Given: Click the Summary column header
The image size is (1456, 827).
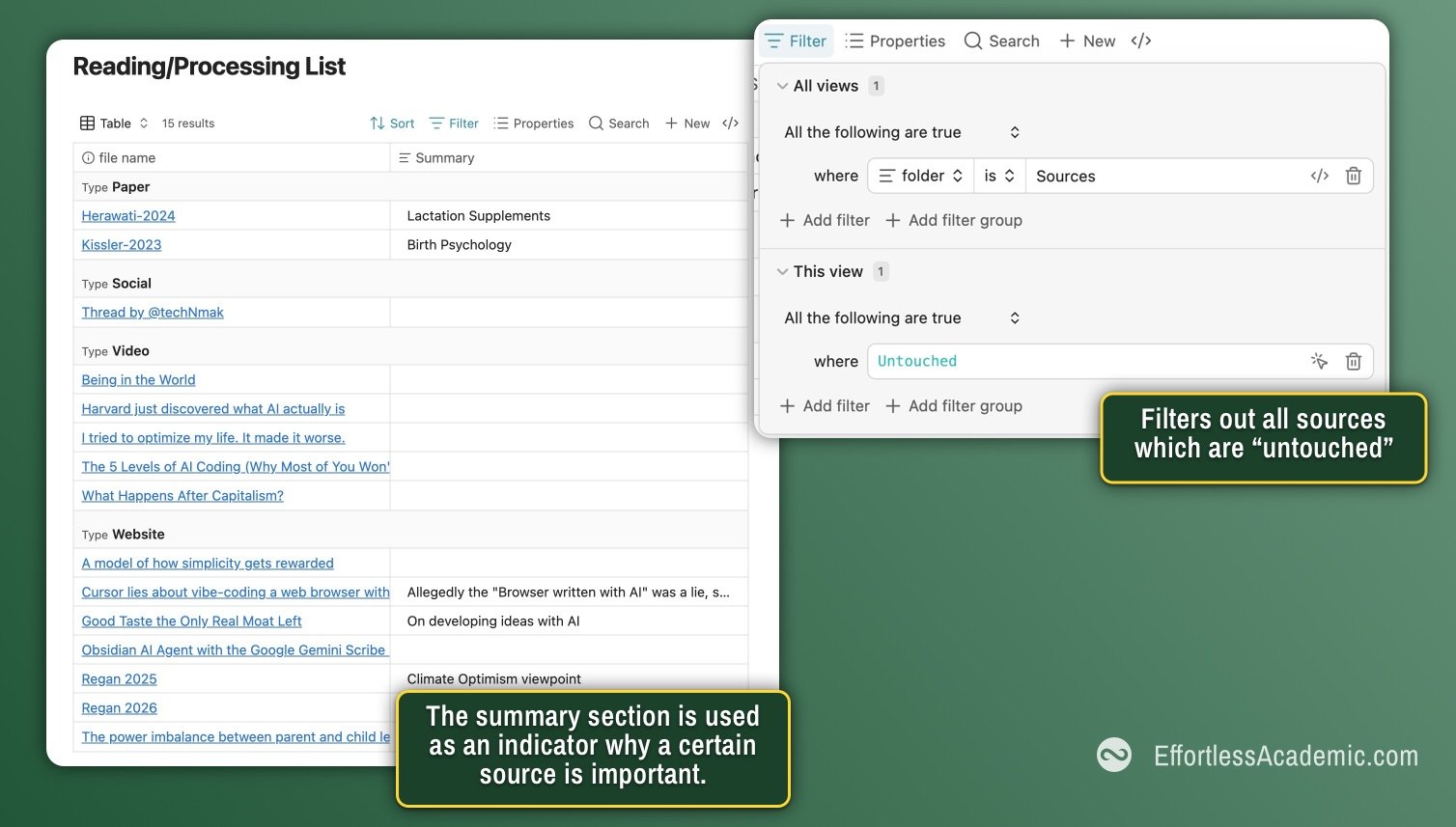Looking at the screenshot, I should point(570,158).
